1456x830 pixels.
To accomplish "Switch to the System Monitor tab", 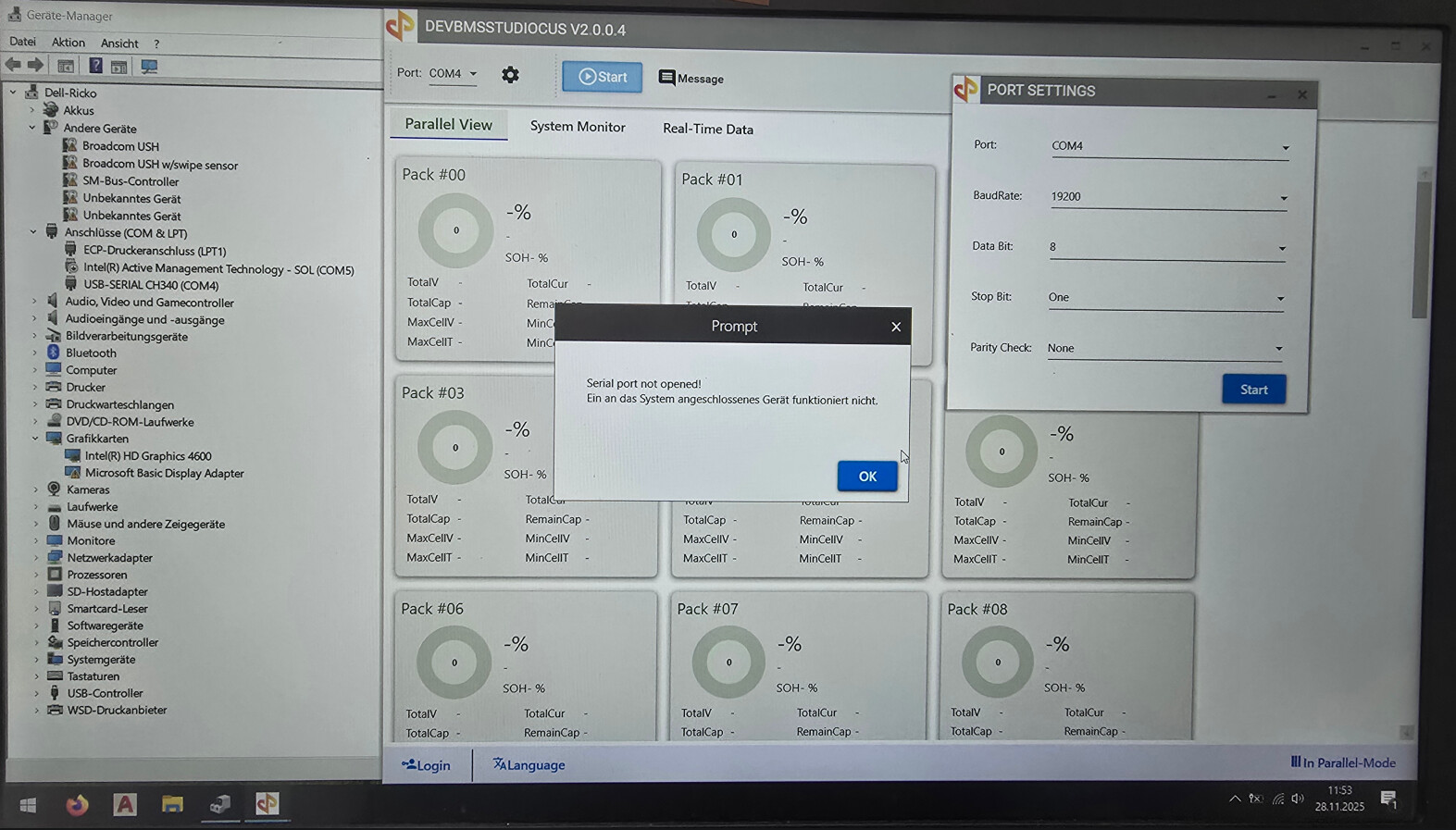I will tap(577, 127).
